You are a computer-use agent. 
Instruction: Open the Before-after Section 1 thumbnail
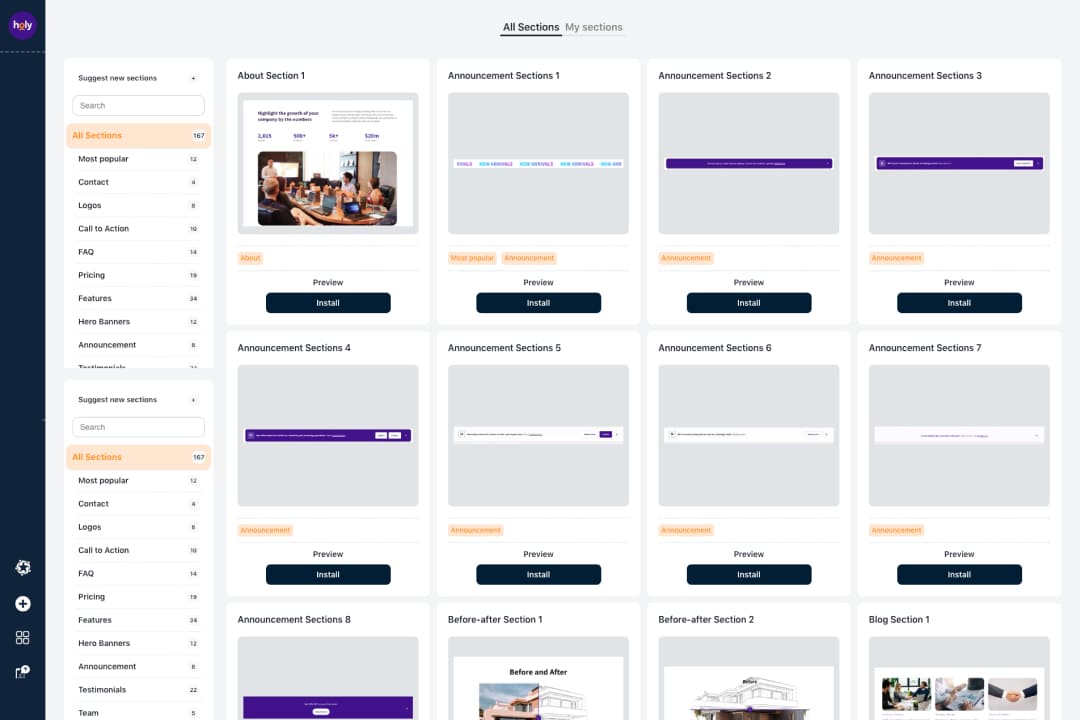[x=539, y=678]
